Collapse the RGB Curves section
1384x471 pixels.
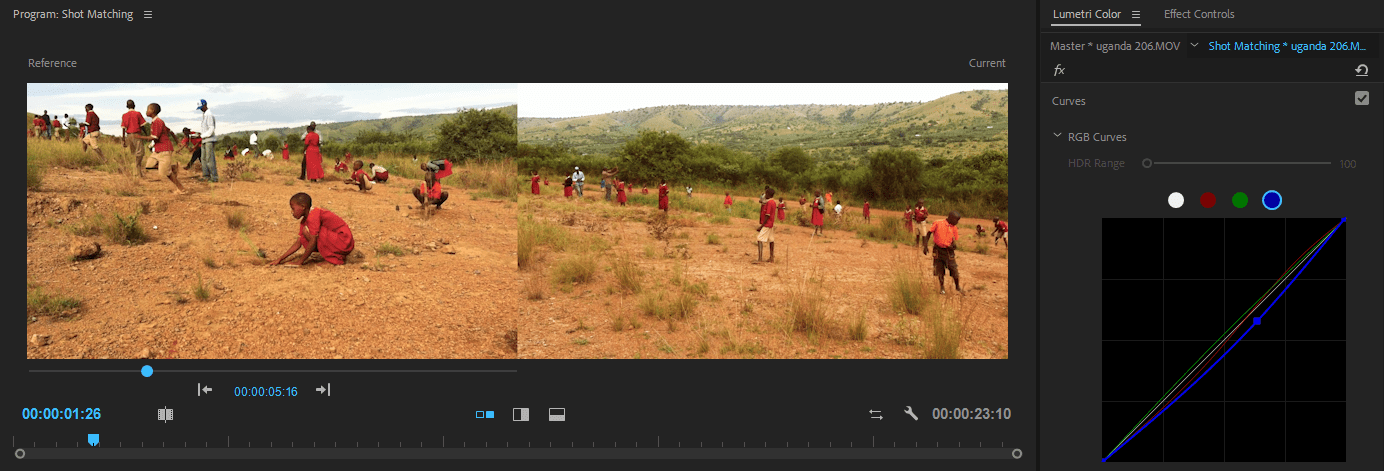click(x=1057, y=136)
